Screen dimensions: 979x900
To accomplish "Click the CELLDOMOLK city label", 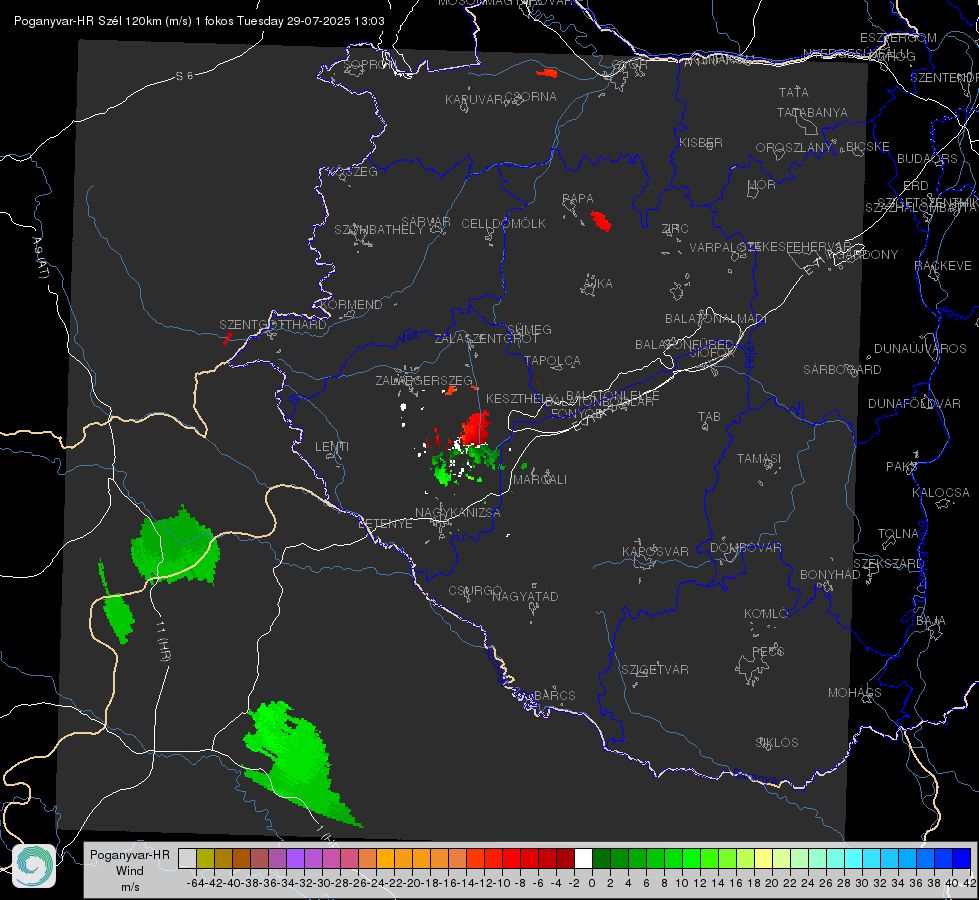I will [504, 224].
